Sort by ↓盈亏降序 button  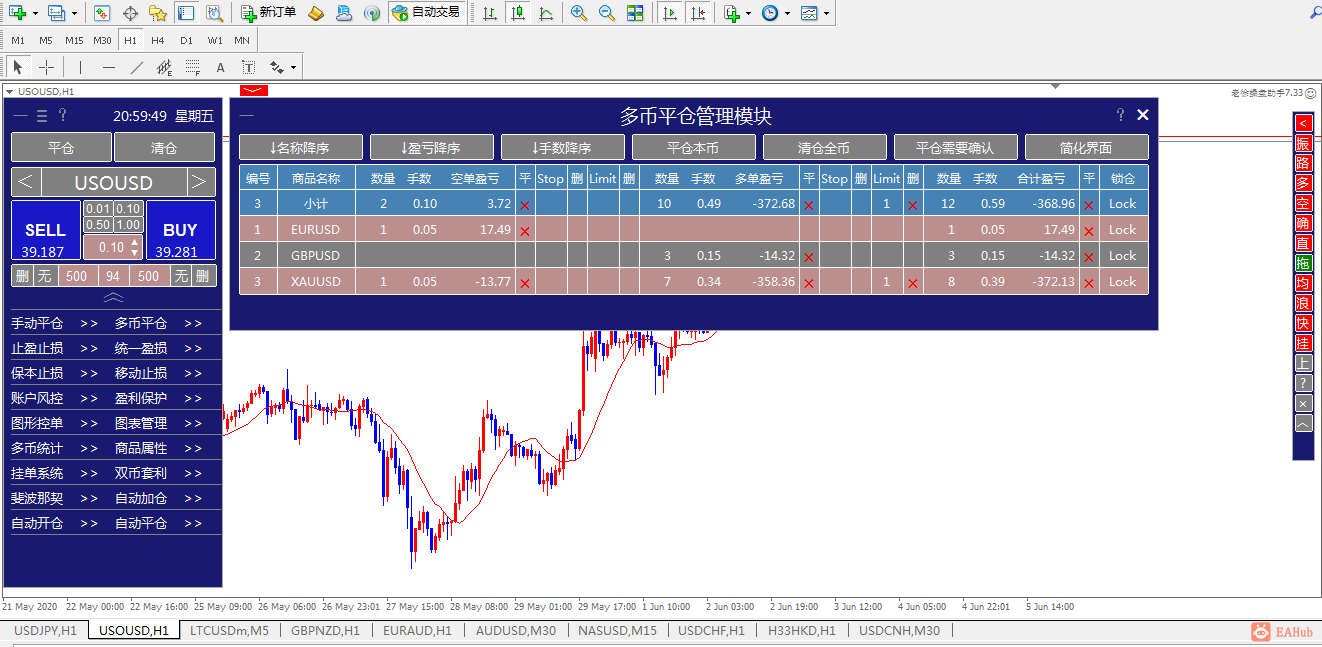pyautogui.click(x=432, y=148)
